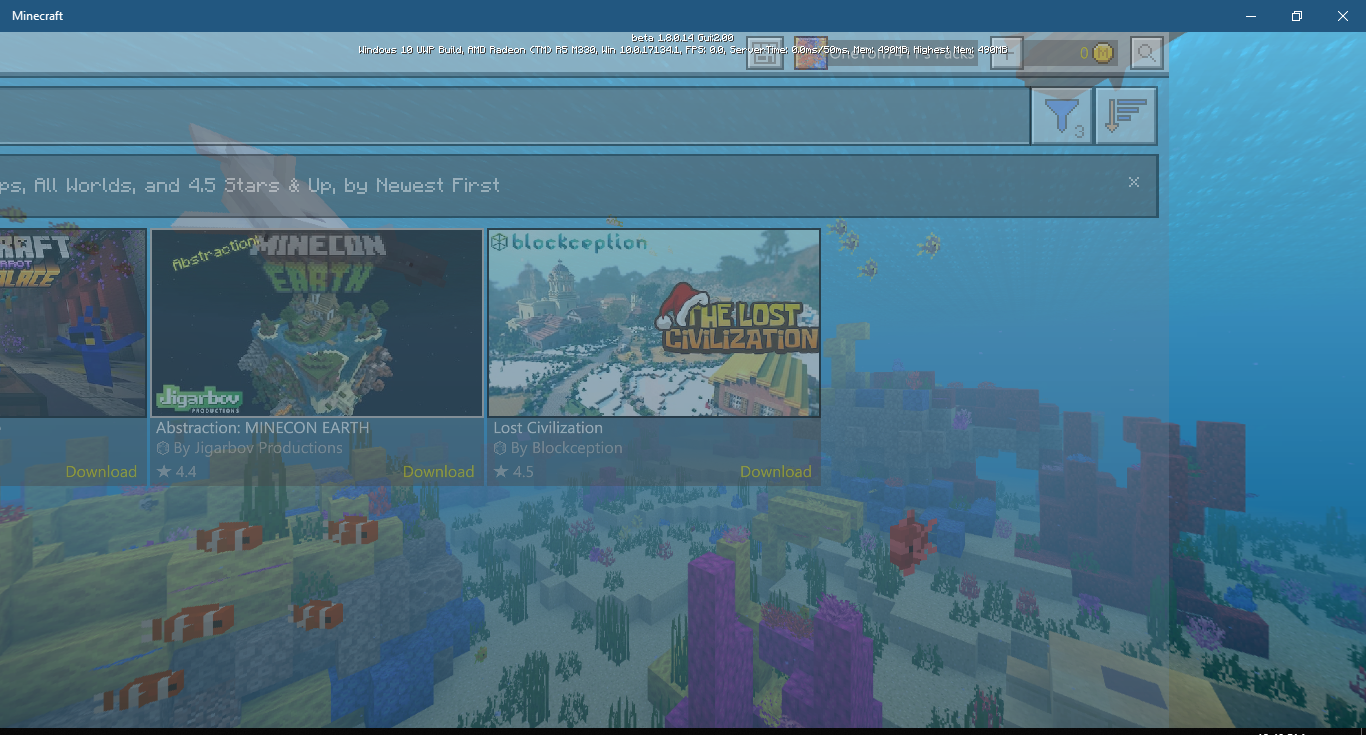
Task: Click the filter summary text banner
Action: click(579, 185)
